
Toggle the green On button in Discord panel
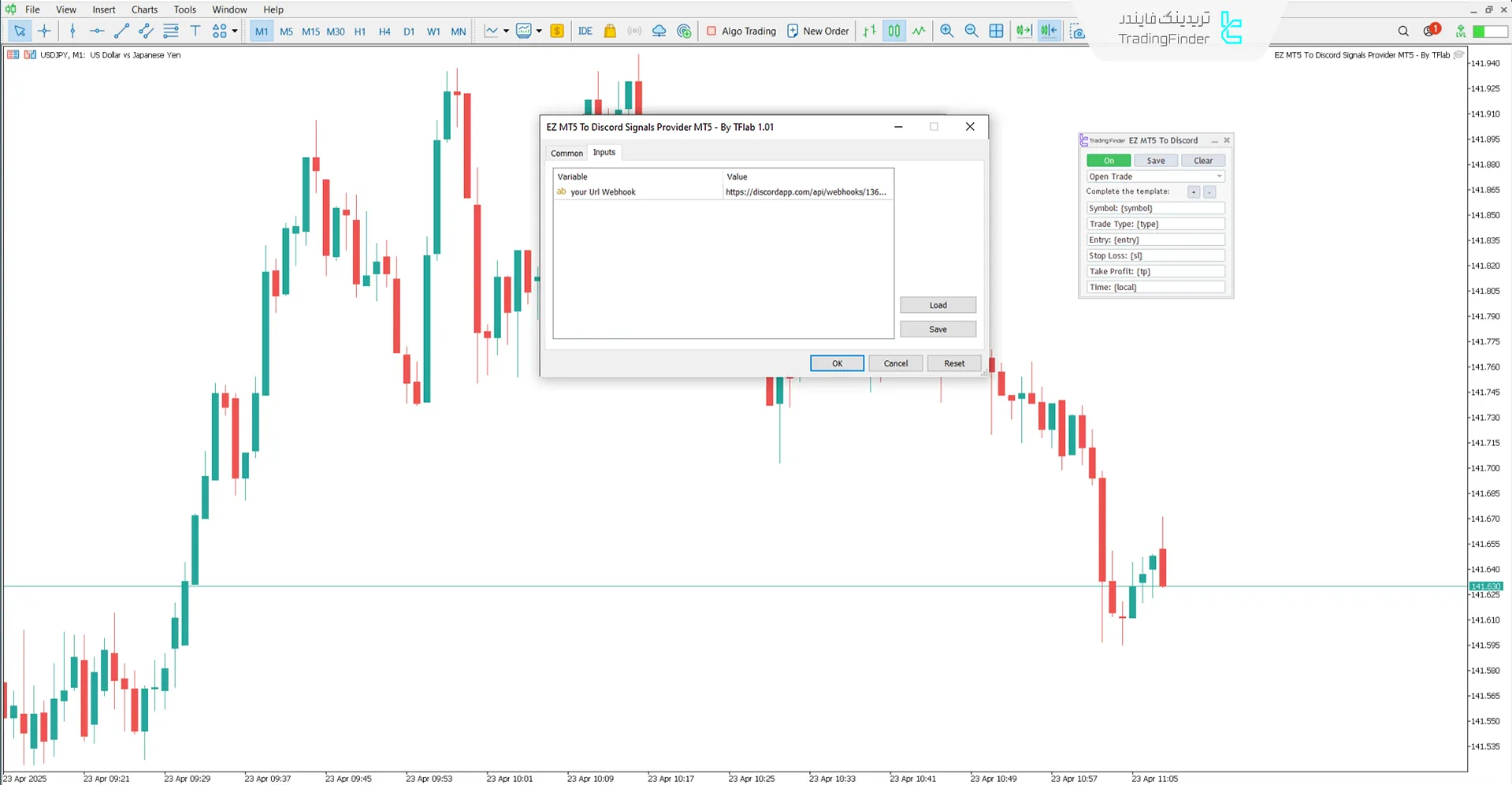(x=1108, y=161)
